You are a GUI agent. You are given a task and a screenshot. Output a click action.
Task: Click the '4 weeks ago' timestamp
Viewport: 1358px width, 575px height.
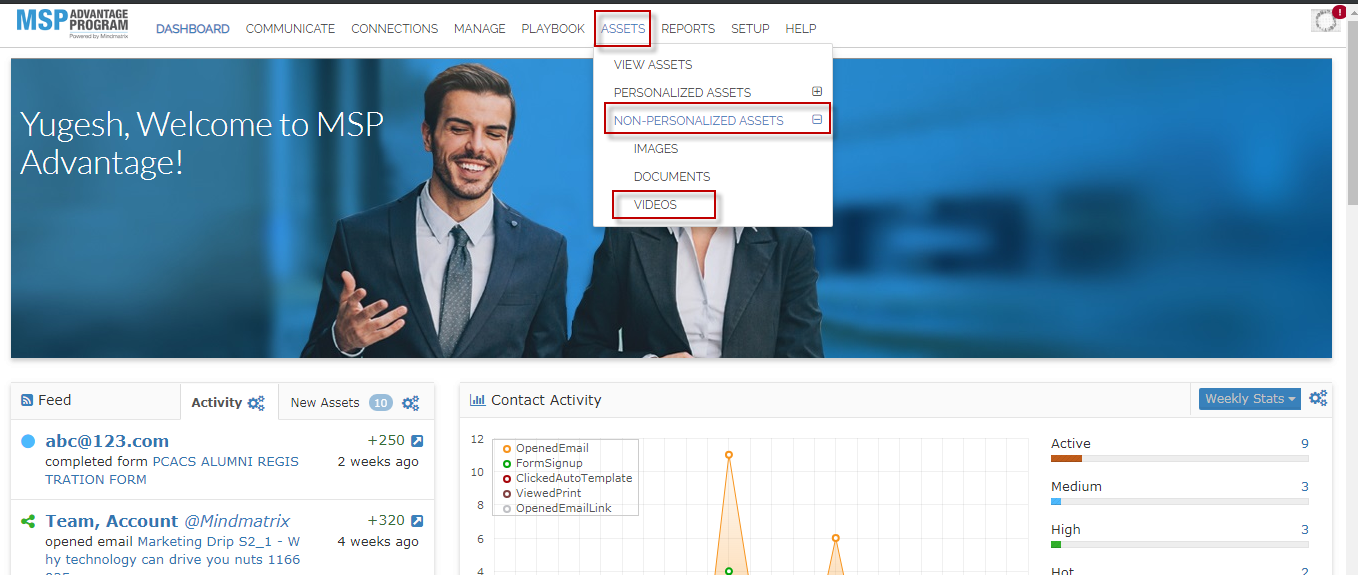pos(378,542)
